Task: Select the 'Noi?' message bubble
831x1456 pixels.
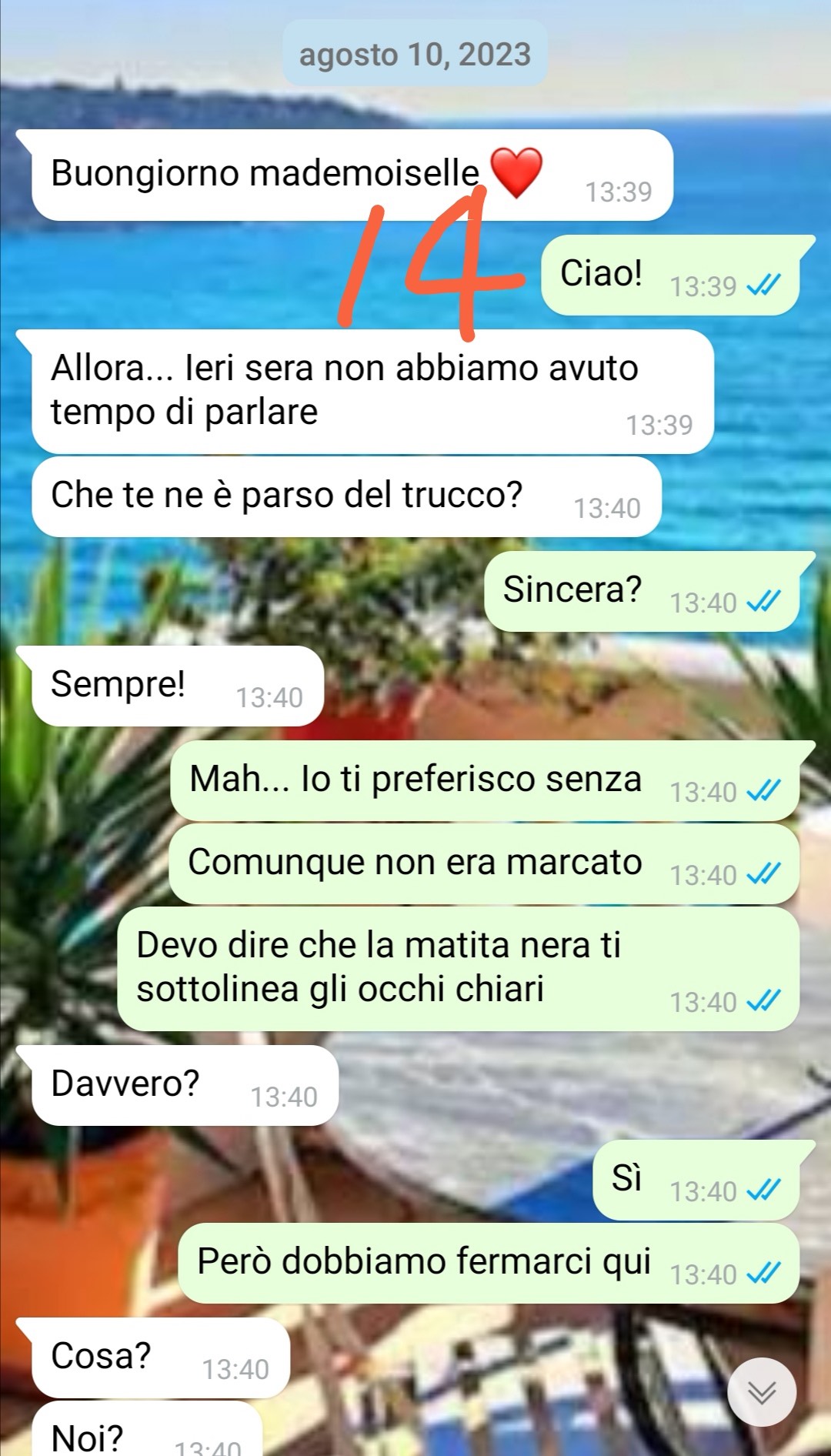Action: 148,1429
